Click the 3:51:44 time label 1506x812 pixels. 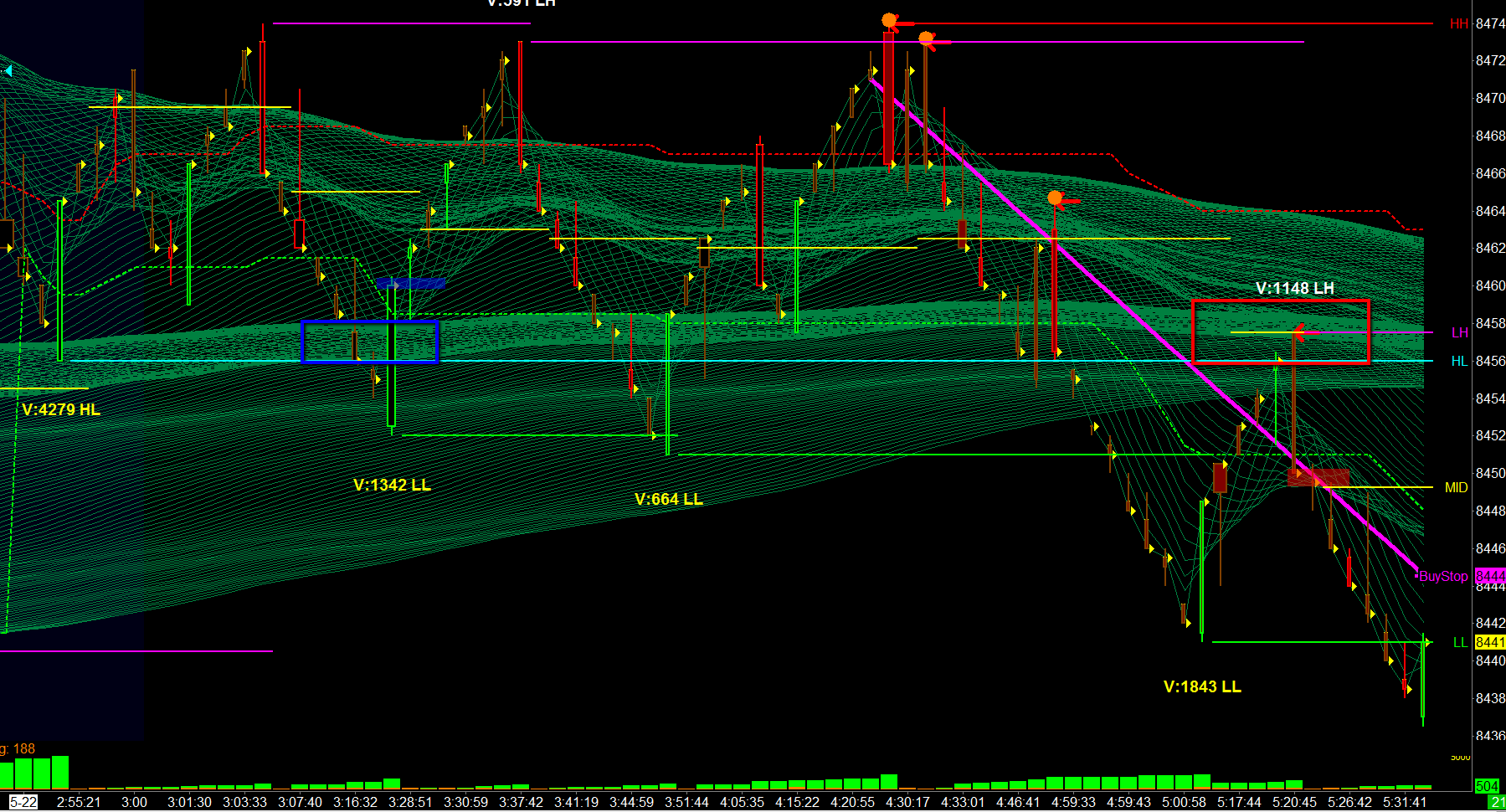click(686, 802)
